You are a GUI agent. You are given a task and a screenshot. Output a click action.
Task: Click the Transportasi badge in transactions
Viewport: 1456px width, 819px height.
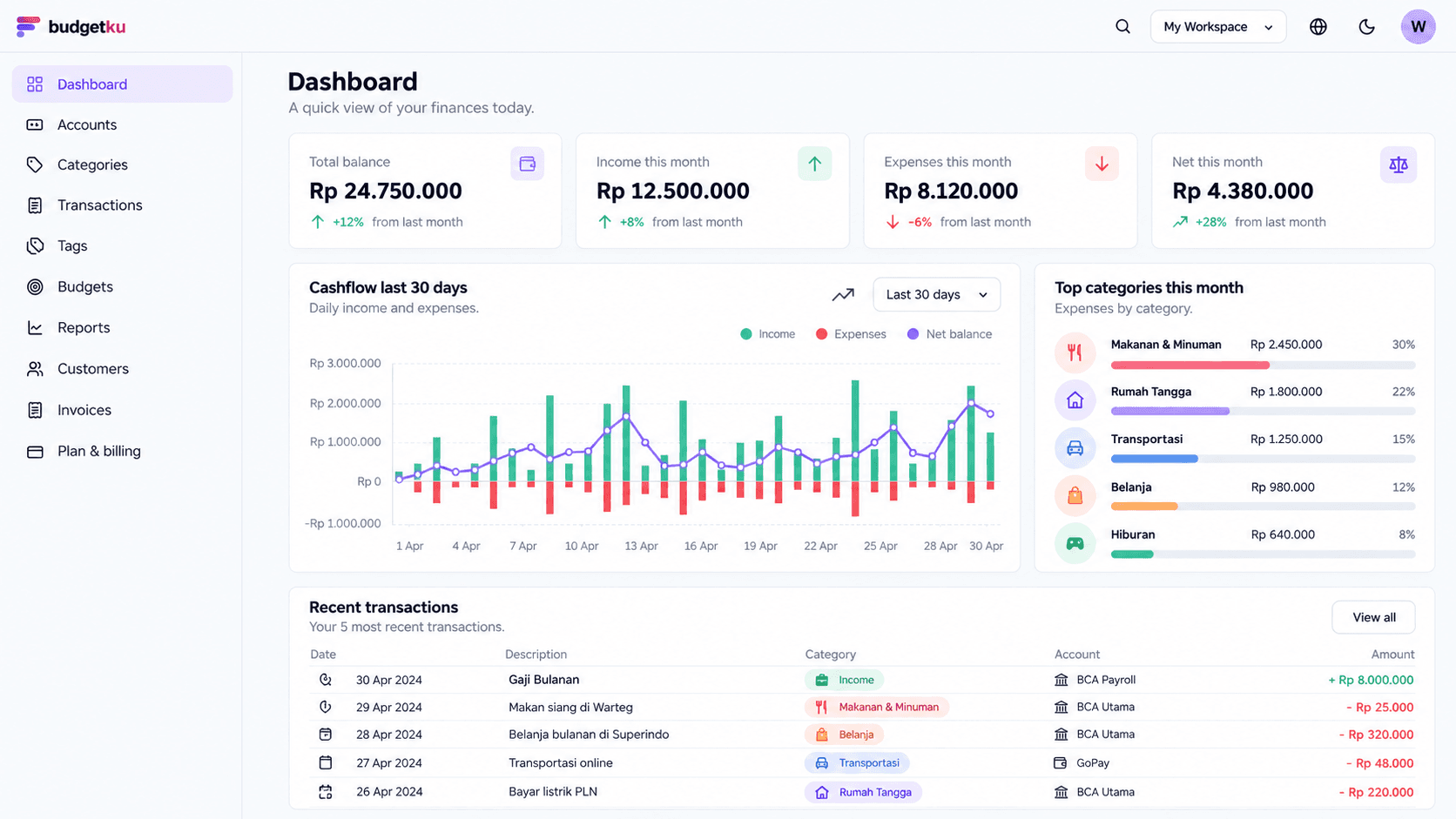pyautogui.click(x=857, y=763)
